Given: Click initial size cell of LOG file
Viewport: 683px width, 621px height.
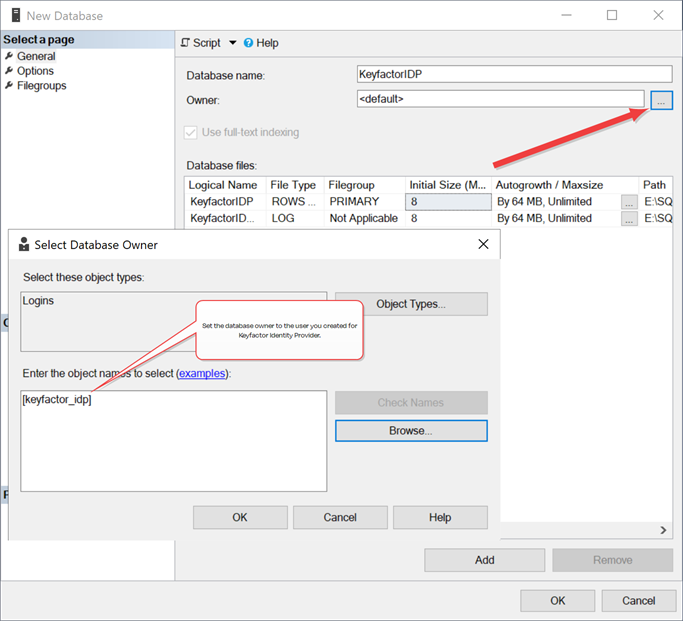Looking at the screenshot, I should point(448,218).
